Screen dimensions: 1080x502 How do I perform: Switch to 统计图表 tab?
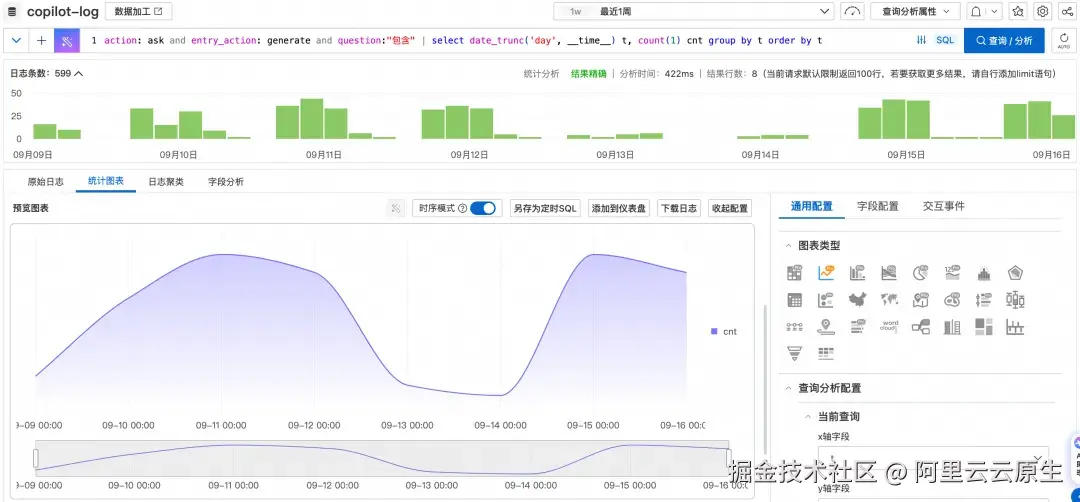(x=106, y=181)
